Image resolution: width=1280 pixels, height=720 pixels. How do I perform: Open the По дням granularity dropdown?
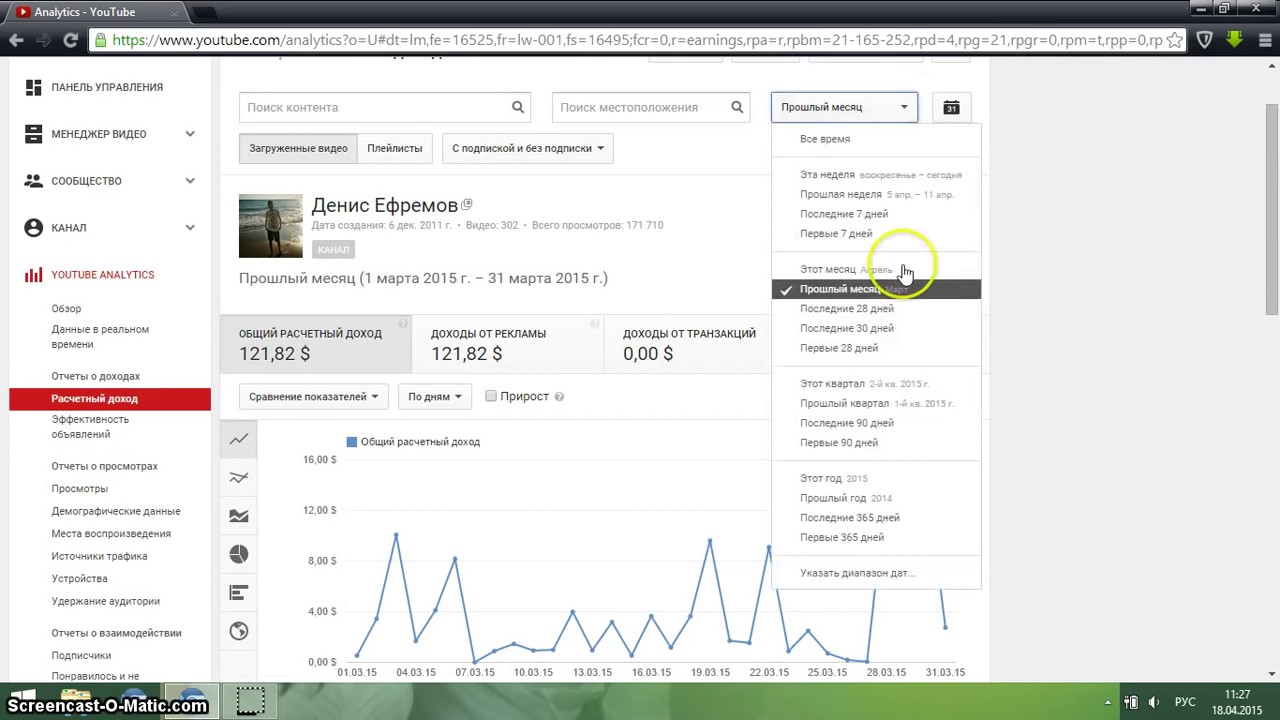coord(434,397)
